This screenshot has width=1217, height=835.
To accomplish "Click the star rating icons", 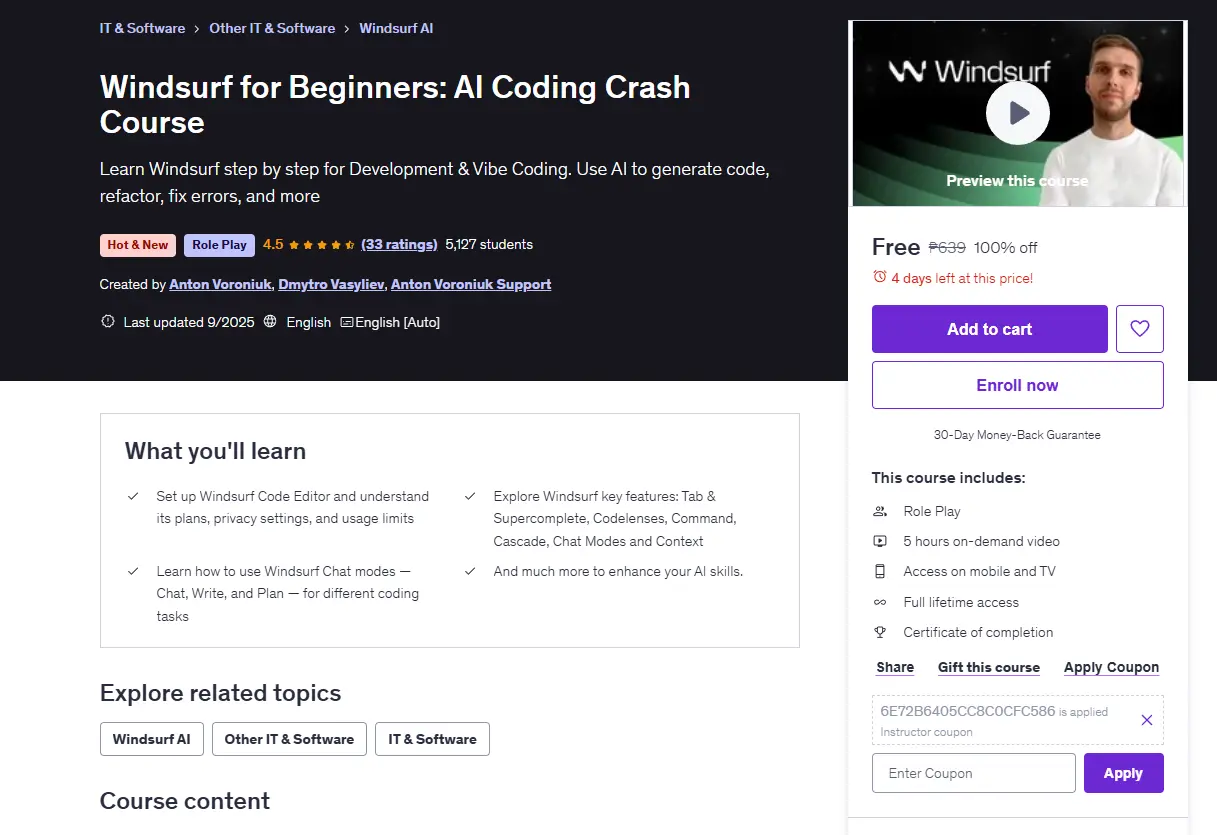I will coord(321,245).
